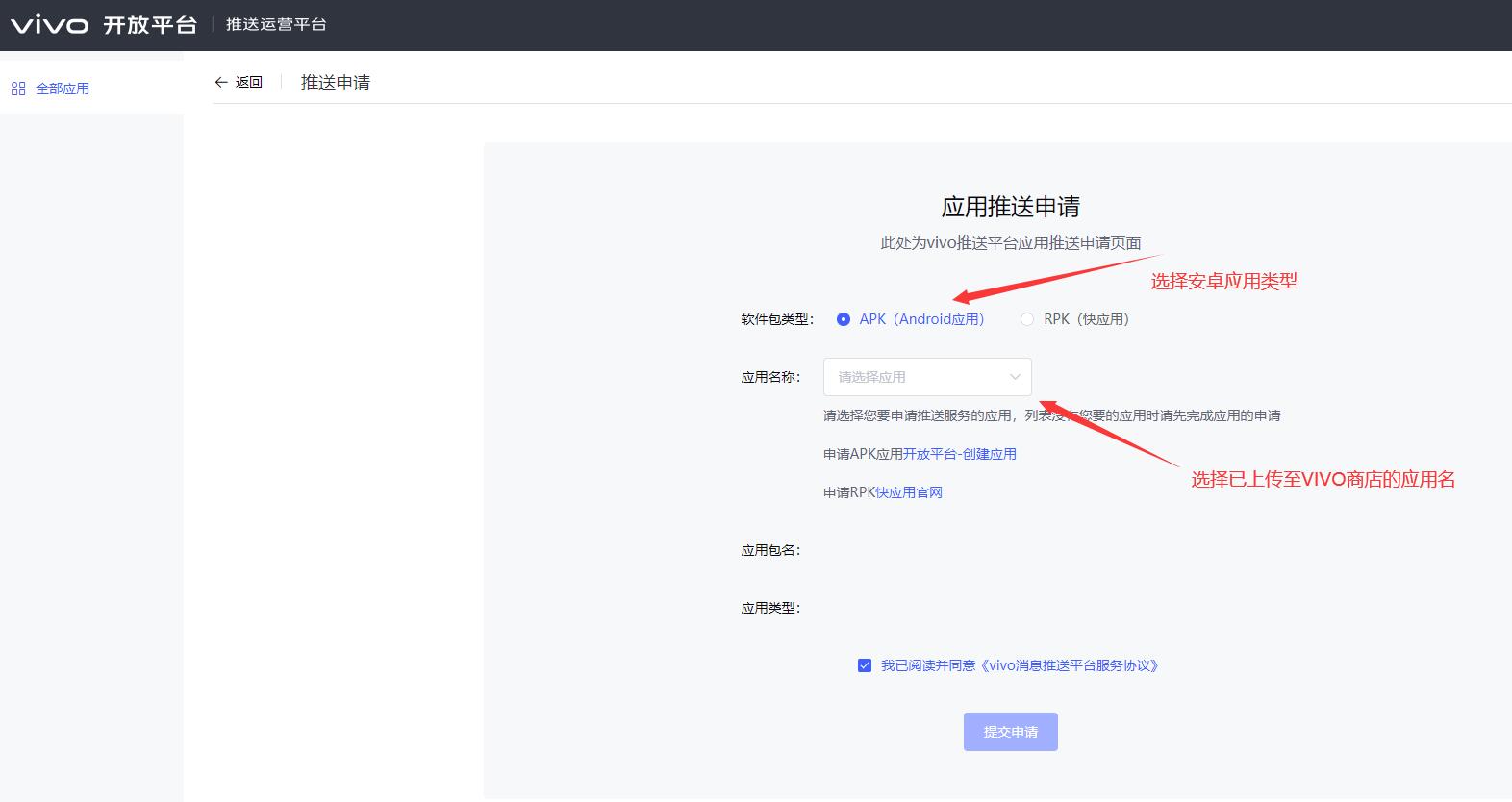Select RPK (快应用) radio option
Image resolution: width=1512 pixels, height=802 pixels.
(1075, 319)
